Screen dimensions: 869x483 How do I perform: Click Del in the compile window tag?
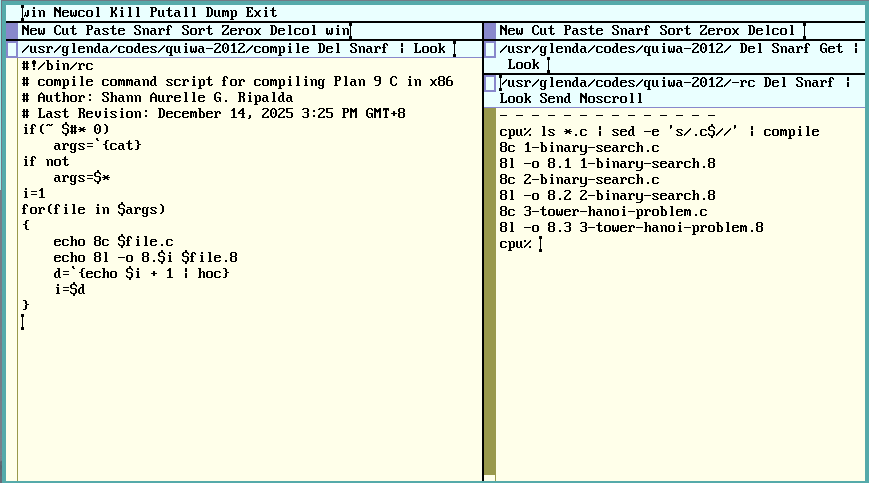click(x=329, y=49)
